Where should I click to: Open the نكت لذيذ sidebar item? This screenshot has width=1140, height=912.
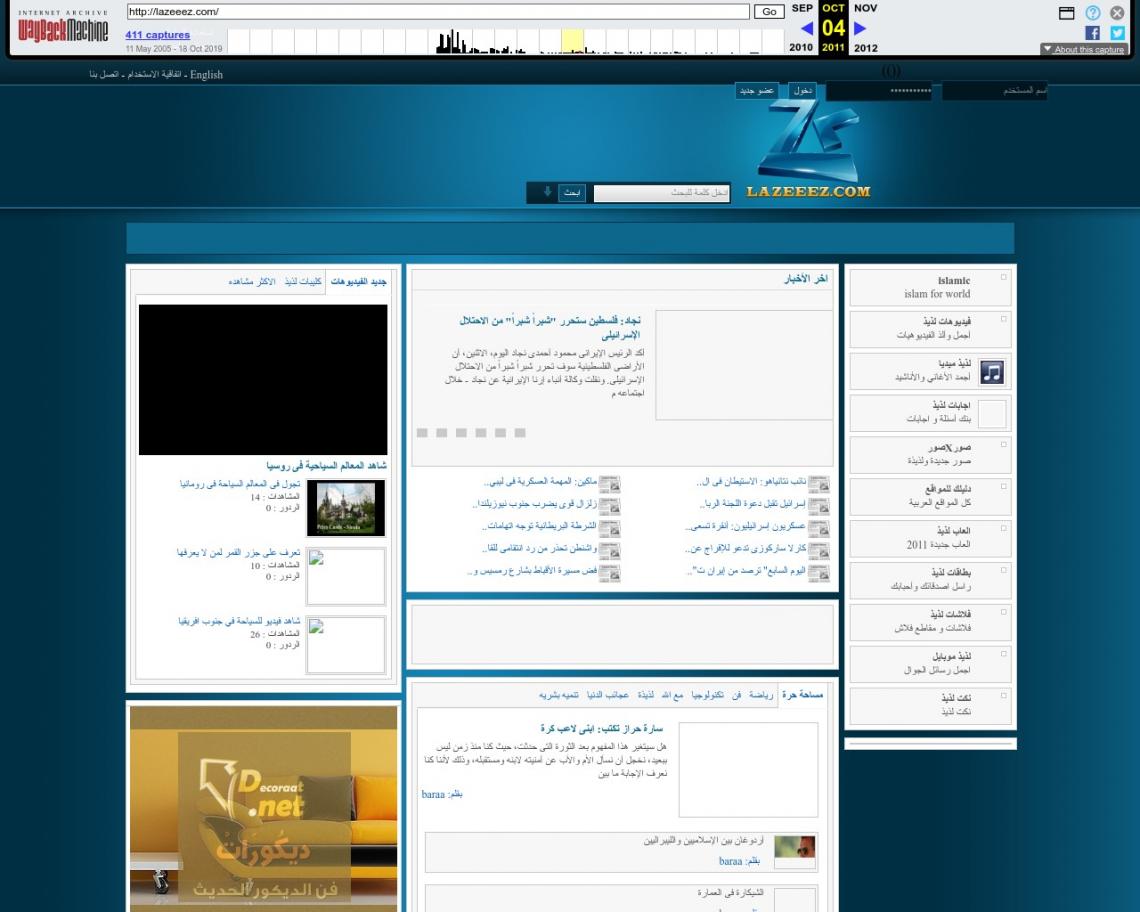(931, 705)
